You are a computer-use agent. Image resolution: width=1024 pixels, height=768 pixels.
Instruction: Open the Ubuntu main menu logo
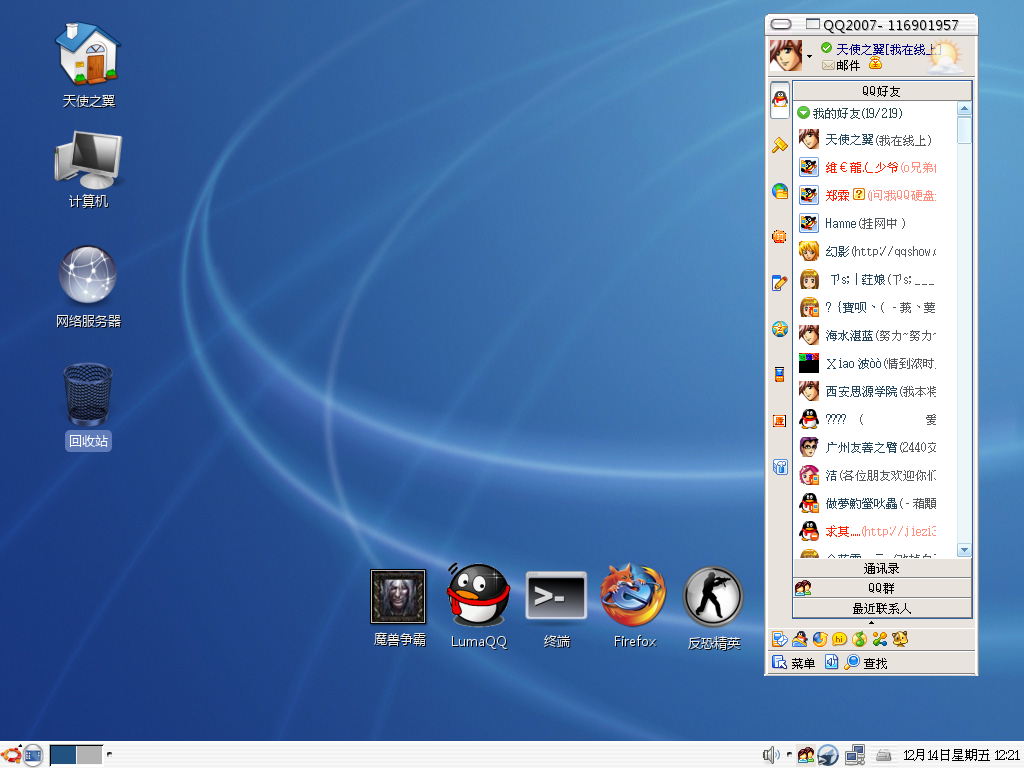point(11,755)
